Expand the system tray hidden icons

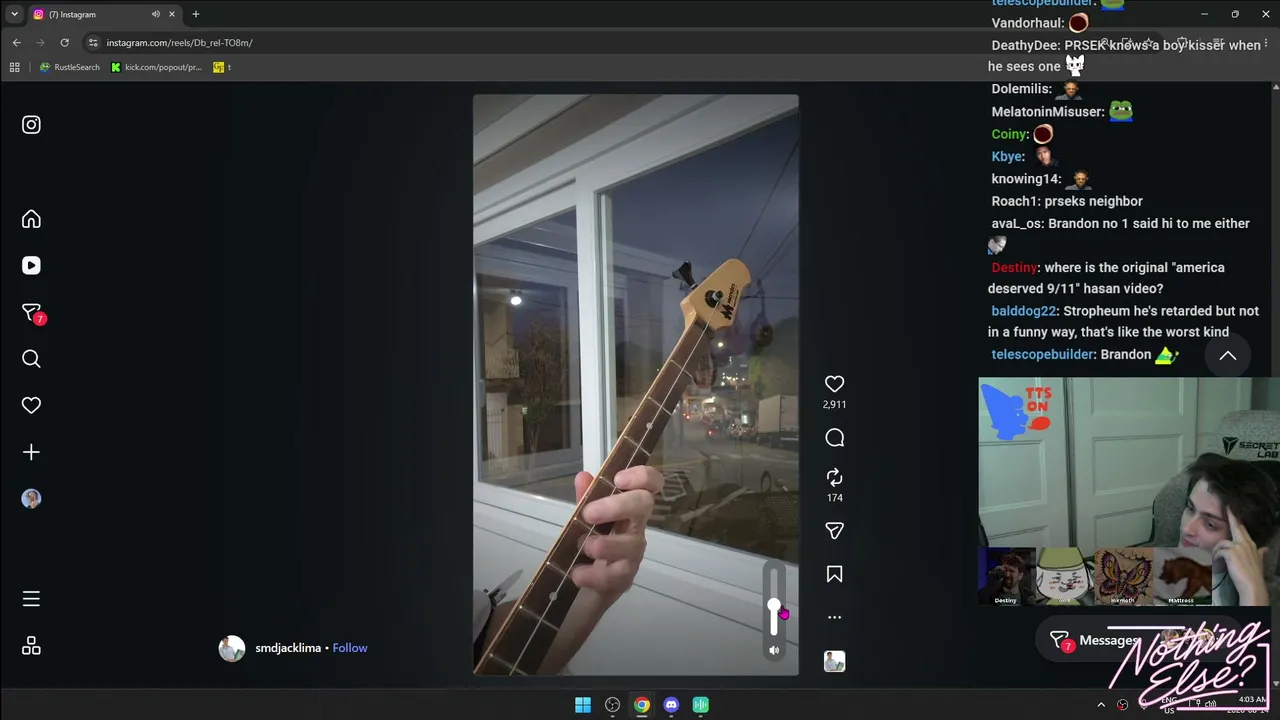click(1101, 705)
